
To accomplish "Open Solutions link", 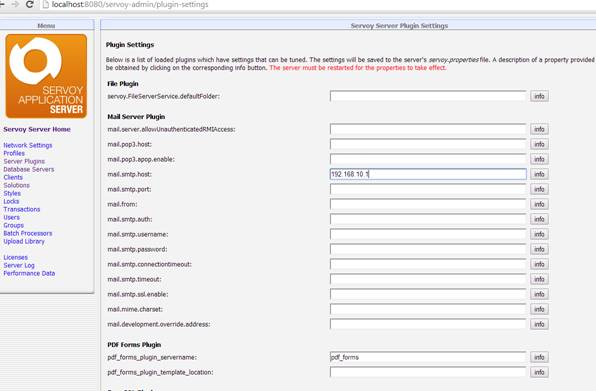I will click(x=16, y=185).
